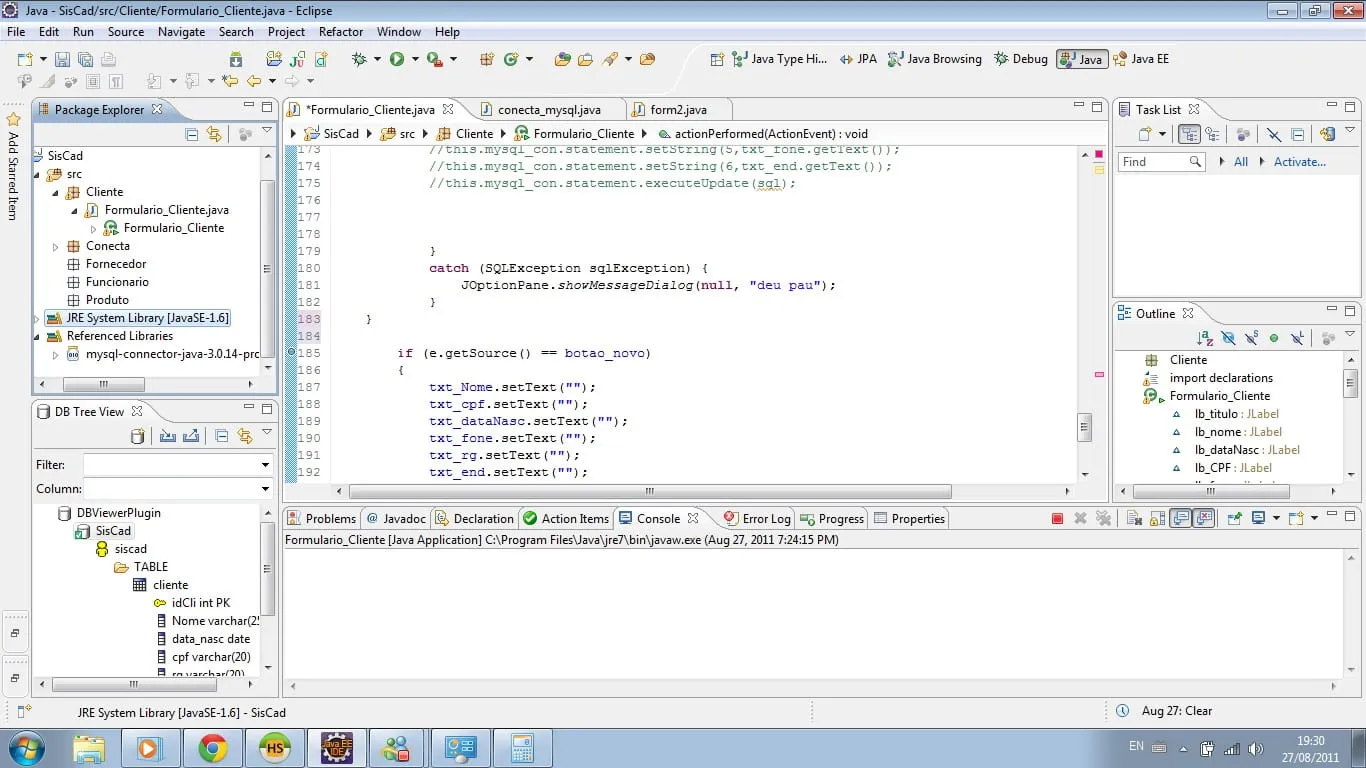Toggle Scroll Lock in the Console toolbar
Viewport: 1366px width, 768px height.
tap(1157, 518)
